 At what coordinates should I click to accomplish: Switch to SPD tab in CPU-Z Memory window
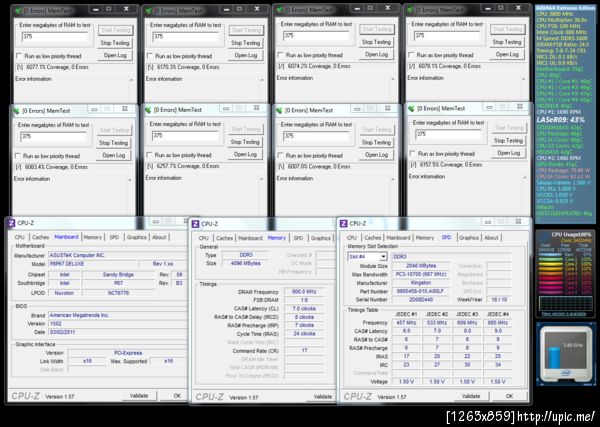point(298,238)
